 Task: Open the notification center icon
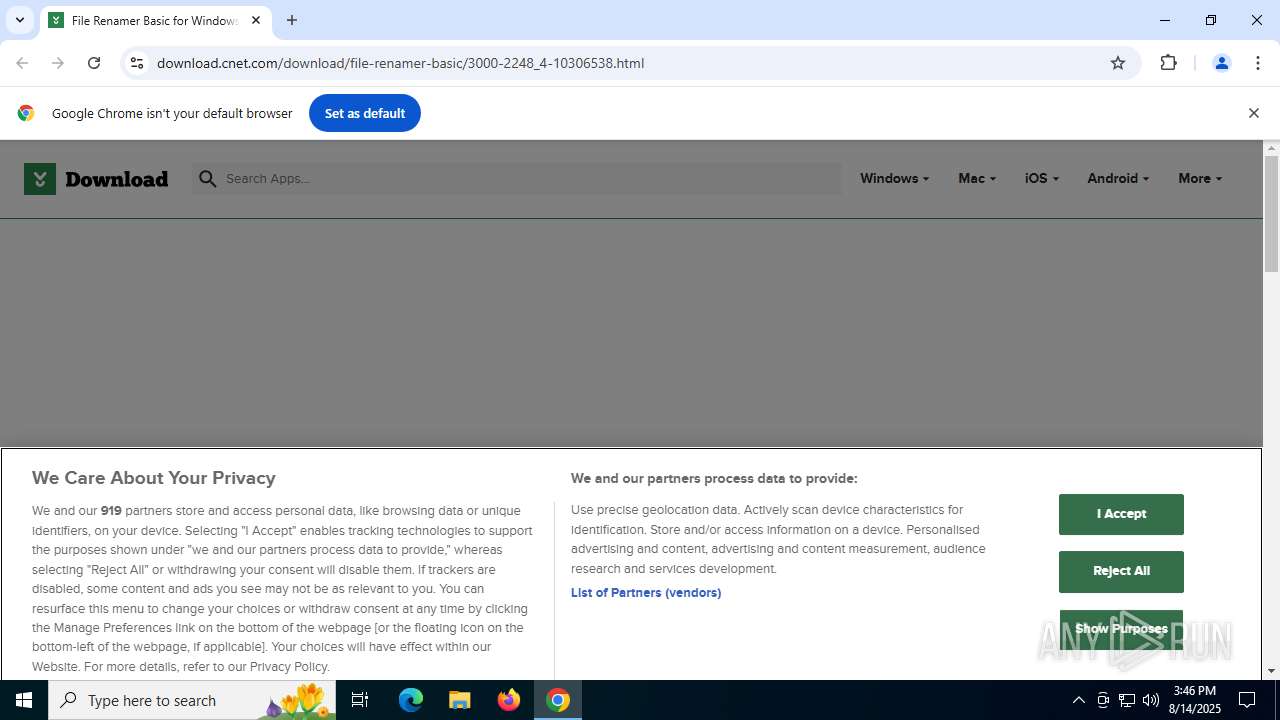[x=1247, y=700]
